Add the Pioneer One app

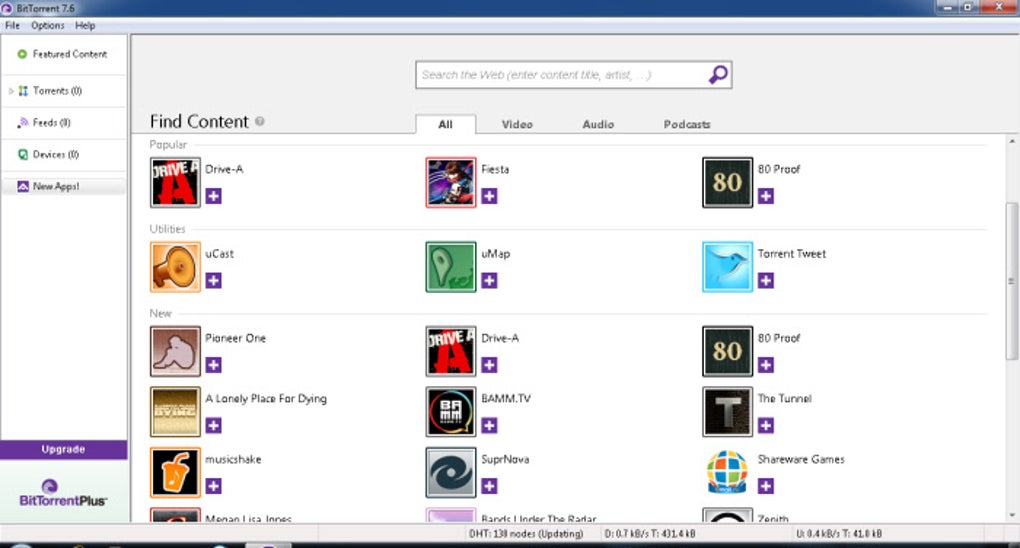(213, 365)
